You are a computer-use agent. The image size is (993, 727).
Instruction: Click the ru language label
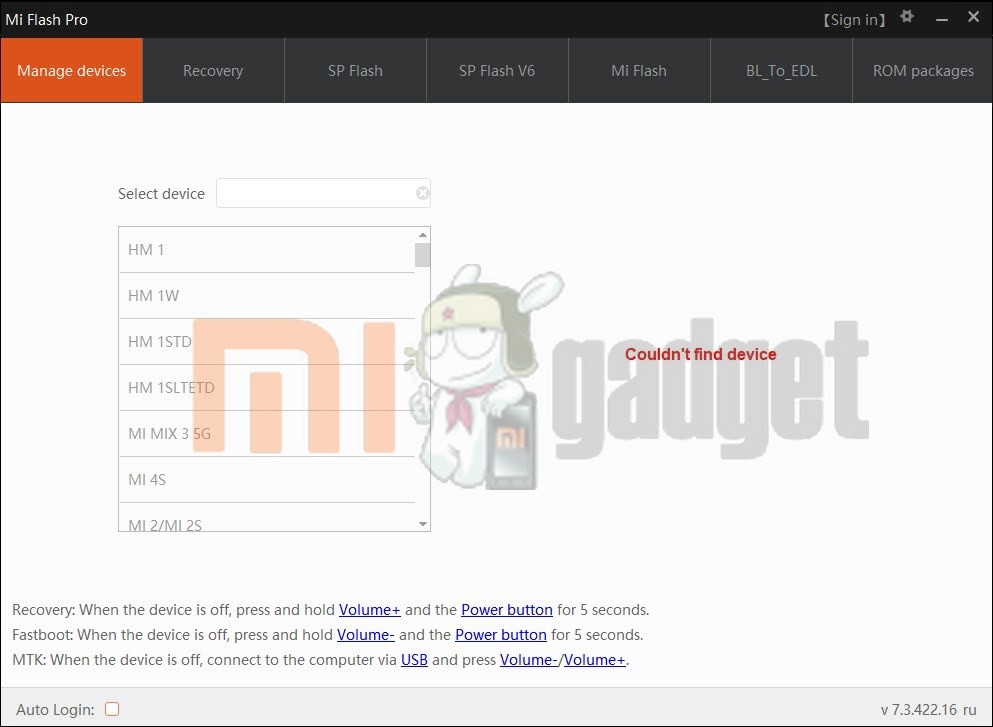[x=970, y=710]
